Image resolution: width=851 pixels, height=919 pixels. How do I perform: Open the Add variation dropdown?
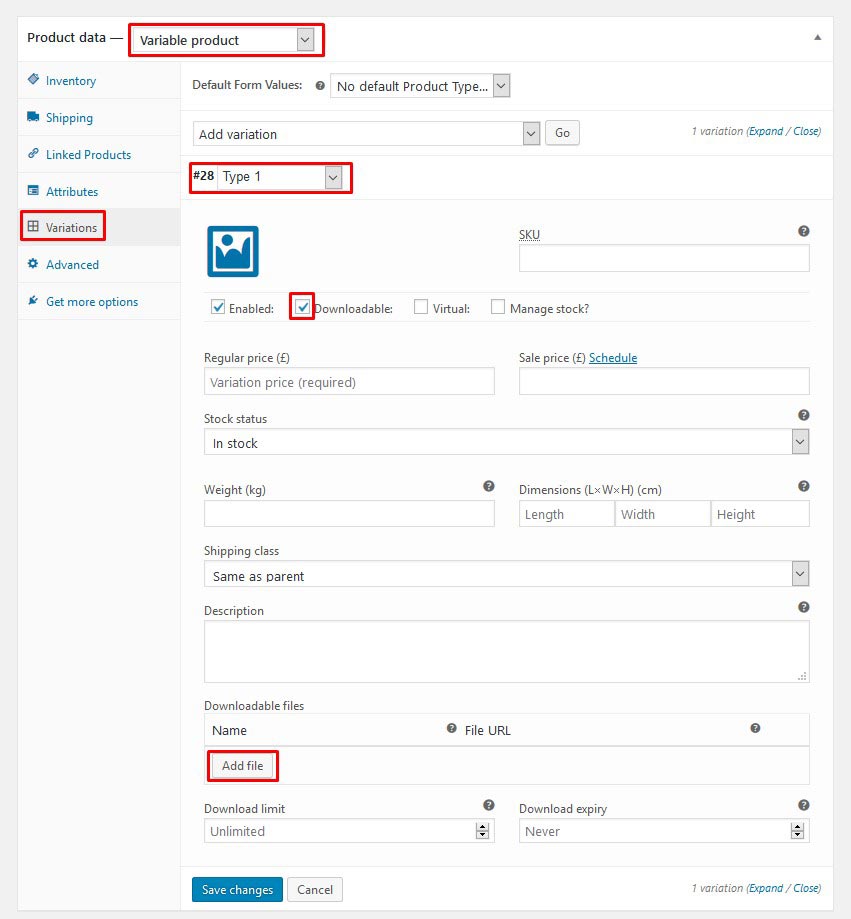point(367,134)
